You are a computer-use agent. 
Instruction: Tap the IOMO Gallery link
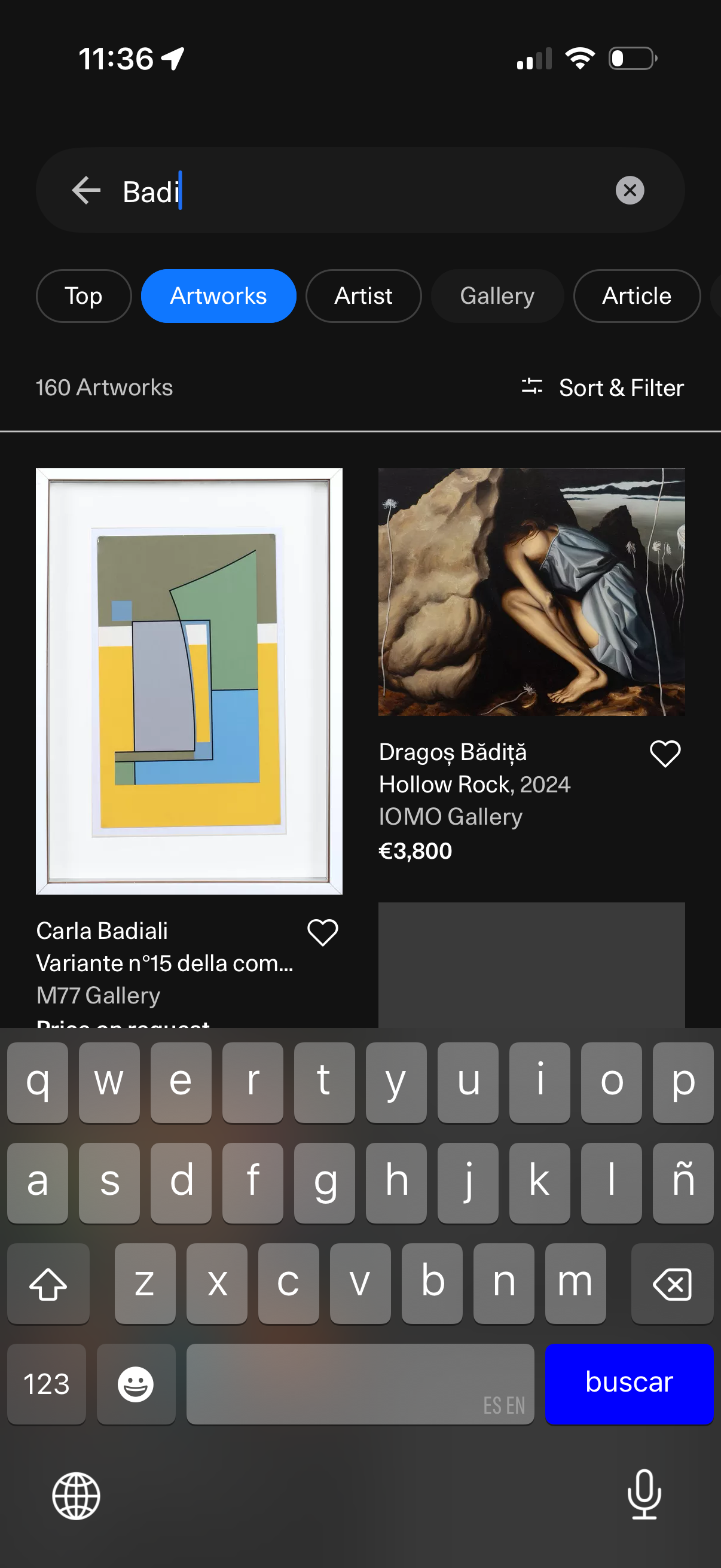(450, 817)
